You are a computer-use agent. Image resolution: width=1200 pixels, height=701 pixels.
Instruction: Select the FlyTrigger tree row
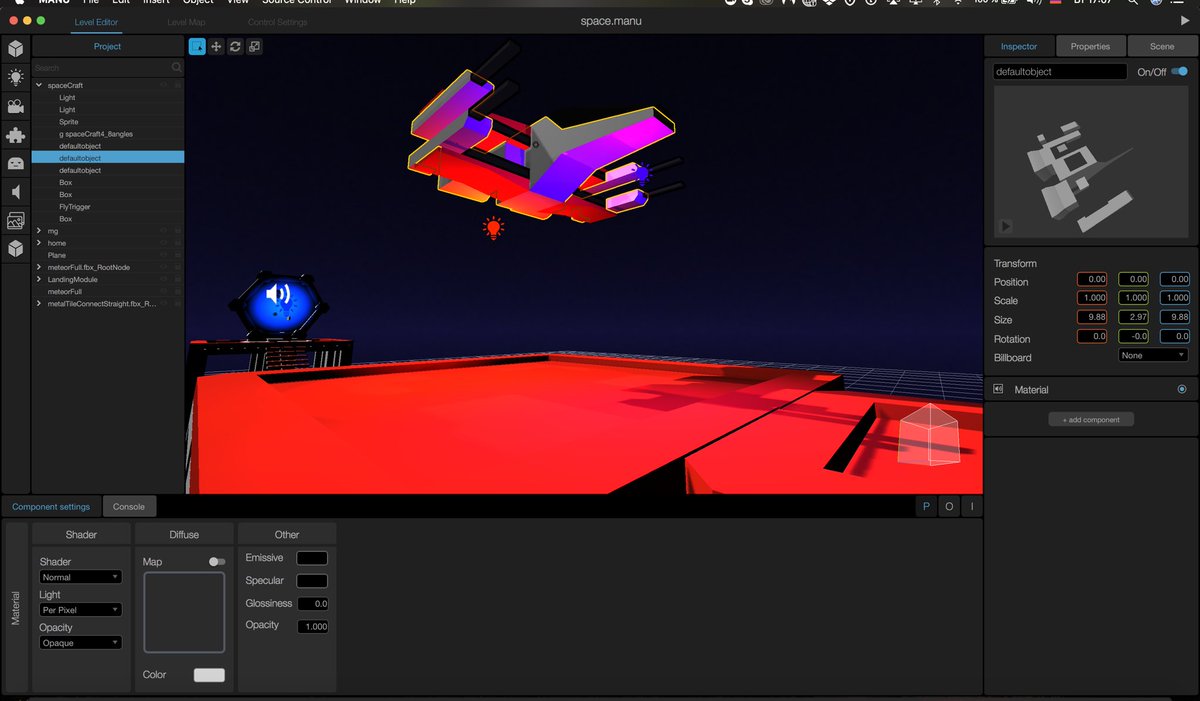pos(108,207)
